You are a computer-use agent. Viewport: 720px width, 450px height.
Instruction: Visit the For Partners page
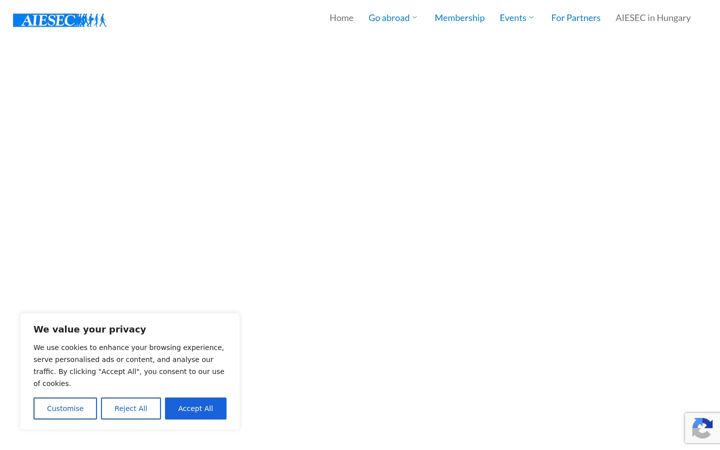[x=575, y=18]
